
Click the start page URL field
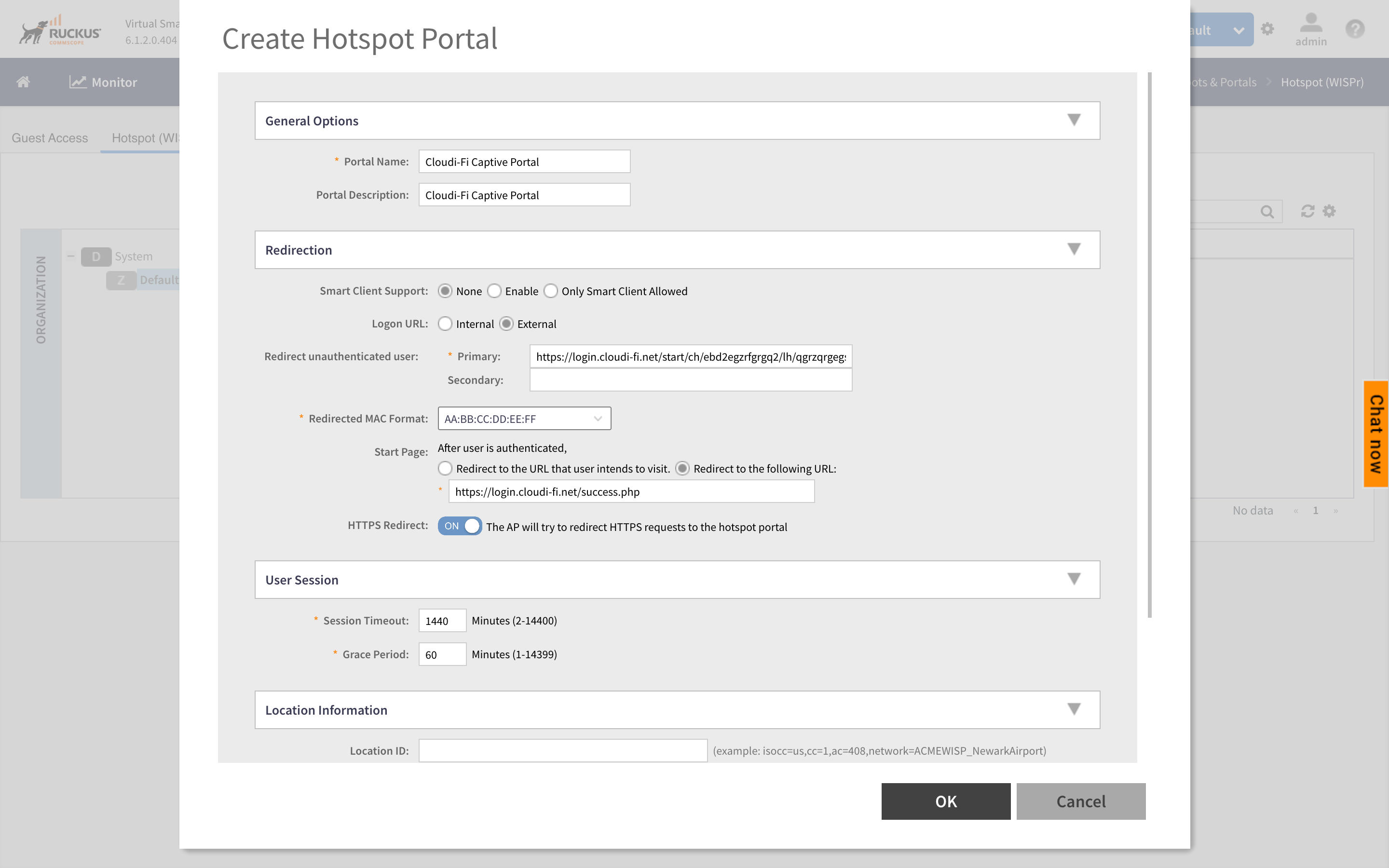pyautogui.click(x=631, y=491)
